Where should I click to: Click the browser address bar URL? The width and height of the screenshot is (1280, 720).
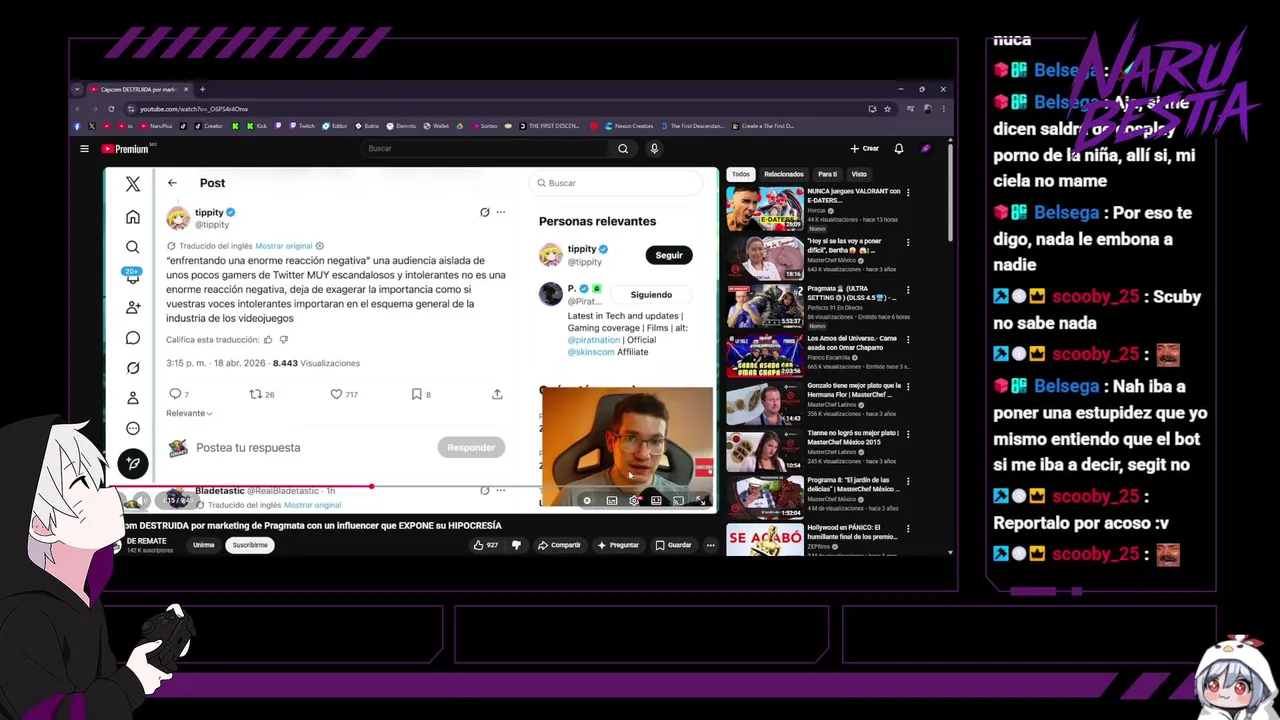pyautogui.click(x=194, y=109)
